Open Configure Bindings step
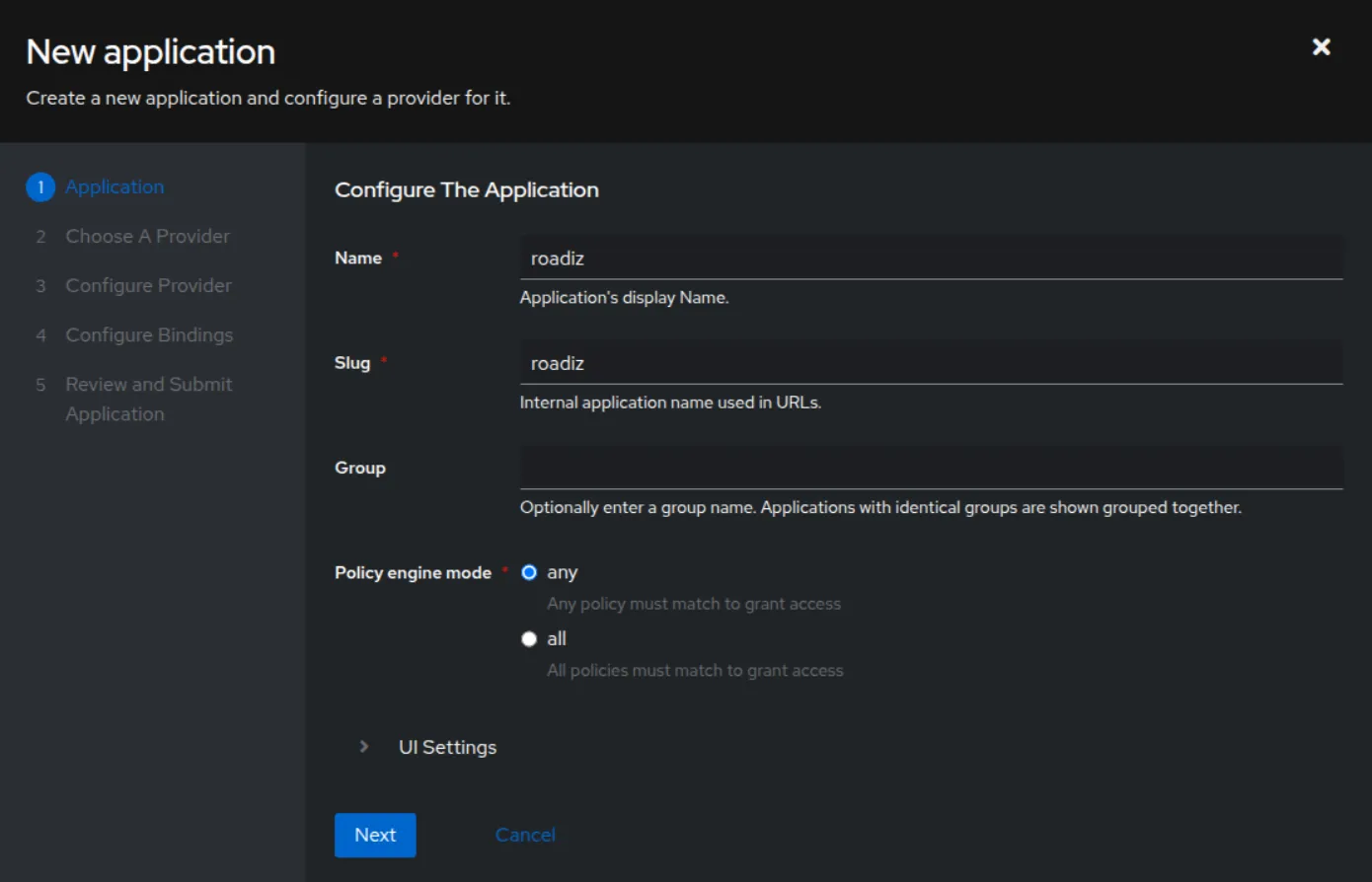This screenshot has height=882, width=1372. pos(149,334)
